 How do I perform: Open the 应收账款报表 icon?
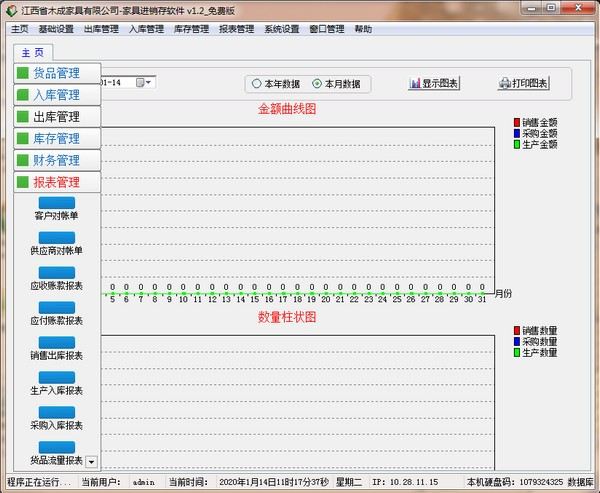[56, 271]
